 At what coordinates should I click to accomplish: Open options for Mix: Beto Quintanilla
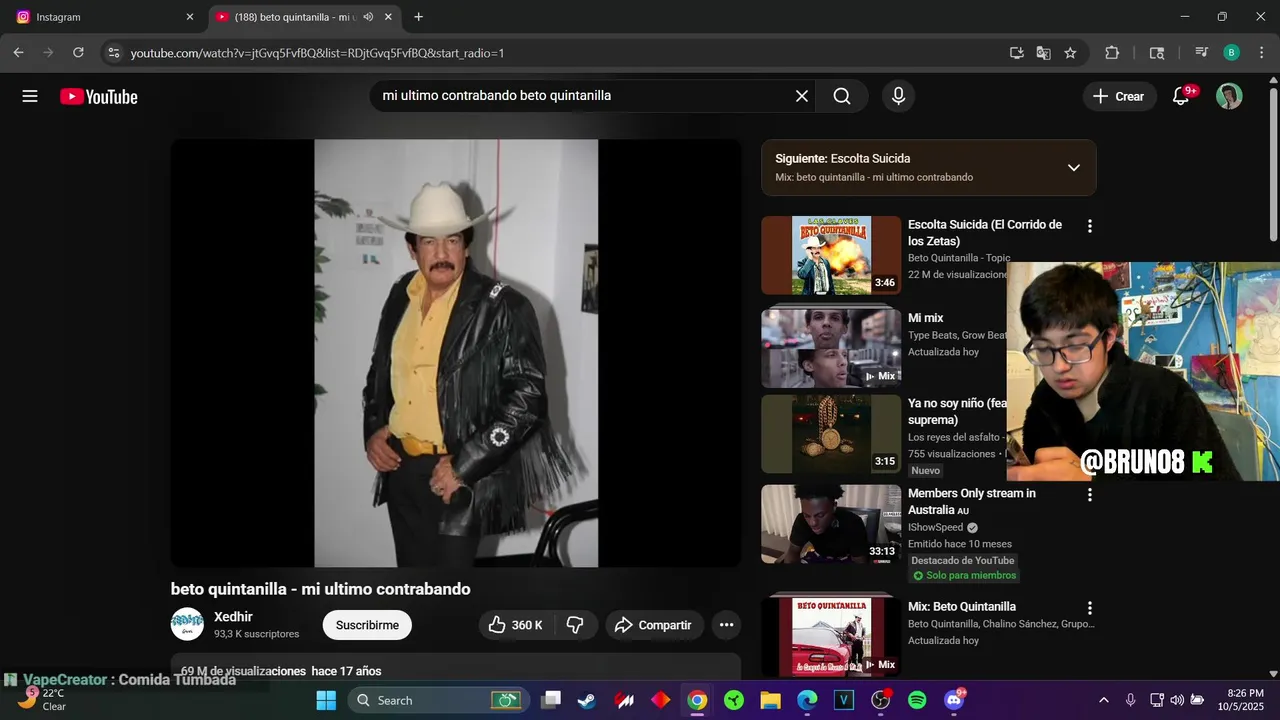pyautogui.click(x=1090, y=608)
